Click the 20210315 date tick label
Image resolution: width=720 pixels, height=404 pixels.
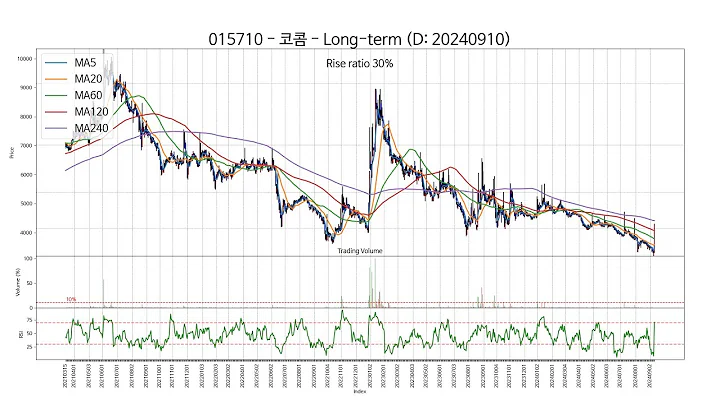click(66, 375)
